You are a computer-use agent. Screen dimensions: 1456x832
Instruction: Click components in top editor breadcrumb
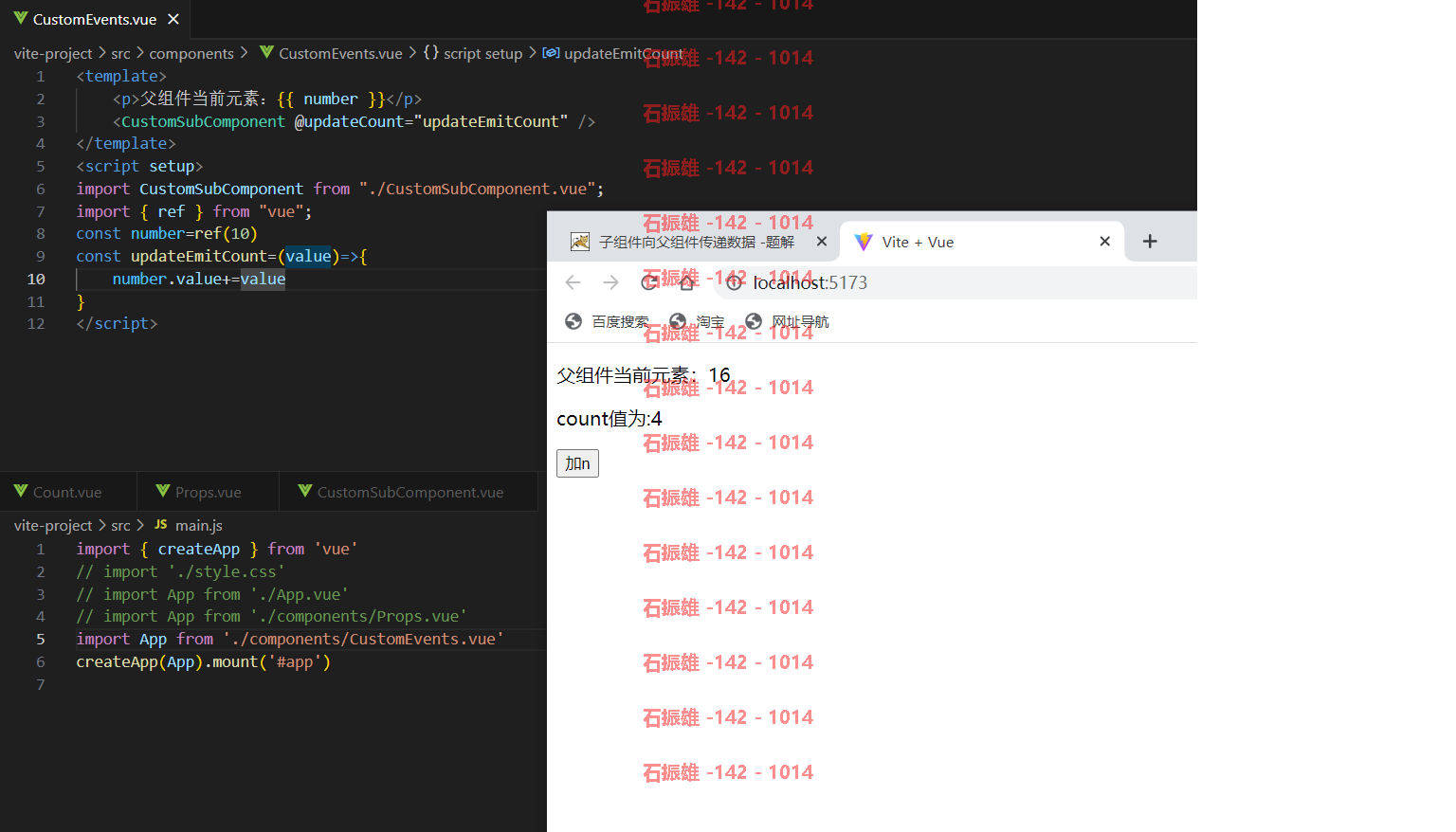coord(191,53)
